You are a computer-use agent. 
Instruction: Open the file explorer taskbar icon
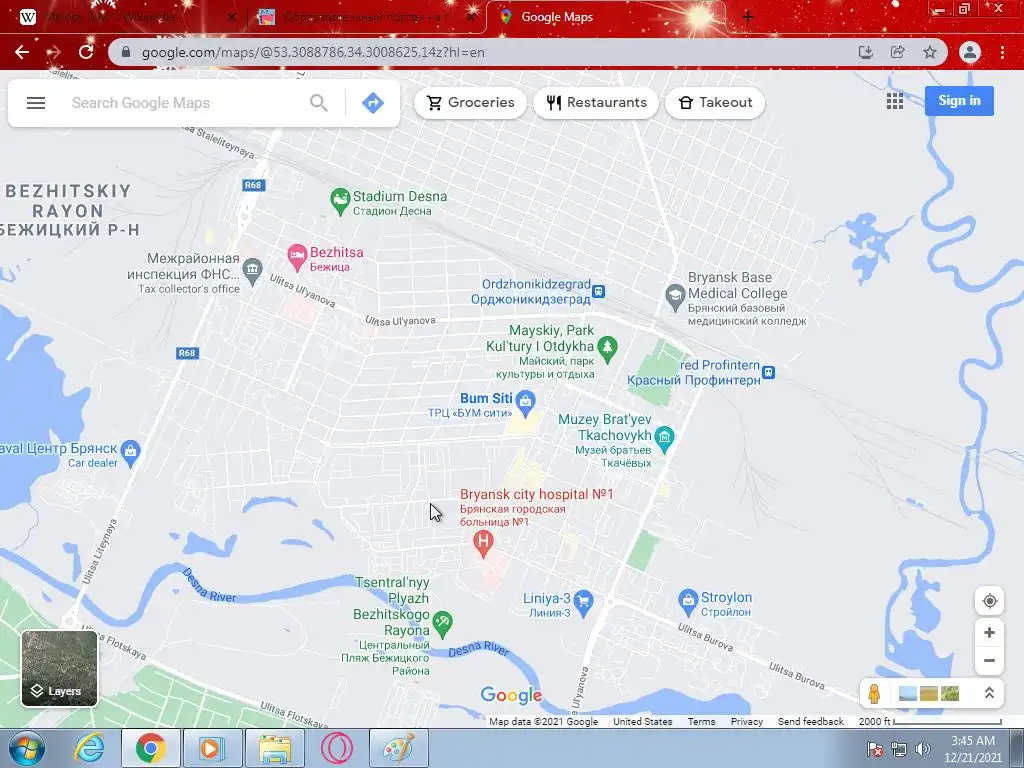coord(275,748)
